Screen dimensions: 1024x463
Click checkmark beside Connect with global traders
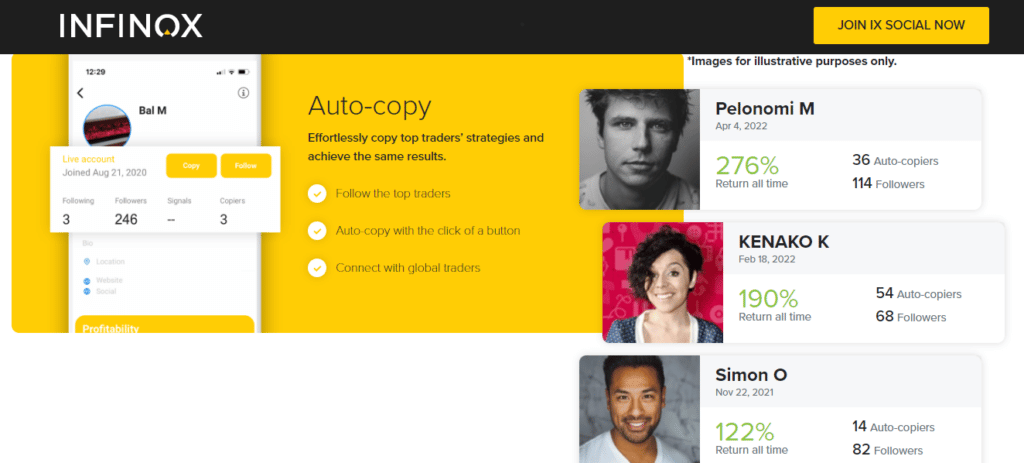pos(317,268)
